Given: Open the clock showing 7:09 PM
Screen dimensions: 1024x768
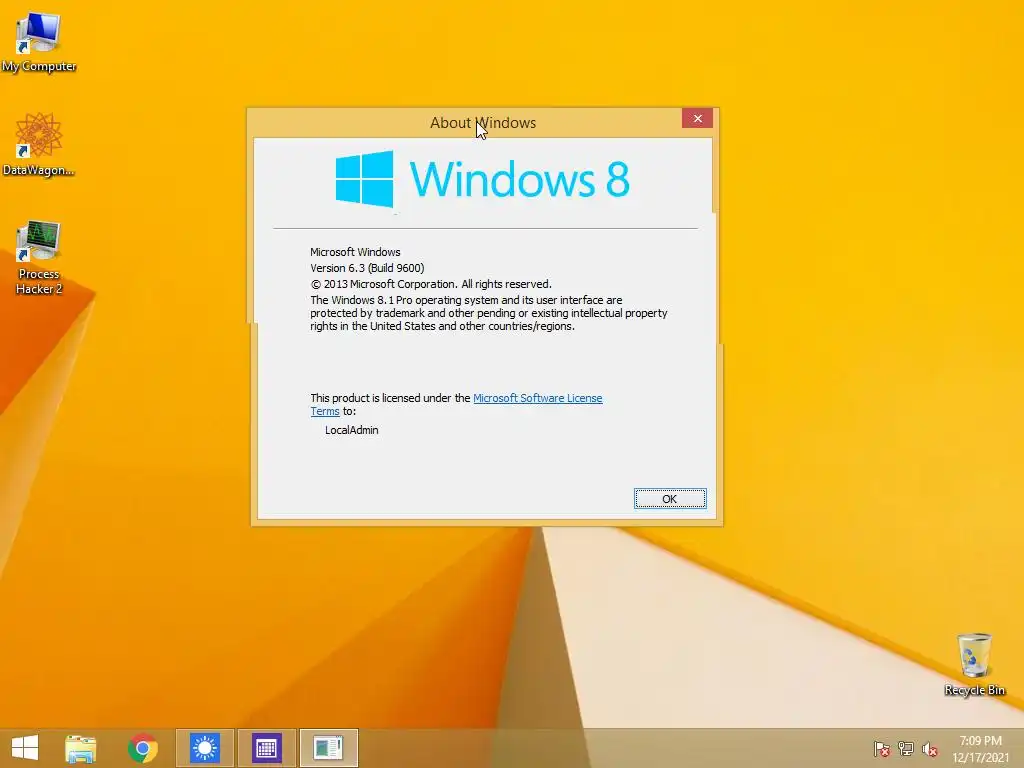Looking at the screenshot, I should [x=980, y=749].
